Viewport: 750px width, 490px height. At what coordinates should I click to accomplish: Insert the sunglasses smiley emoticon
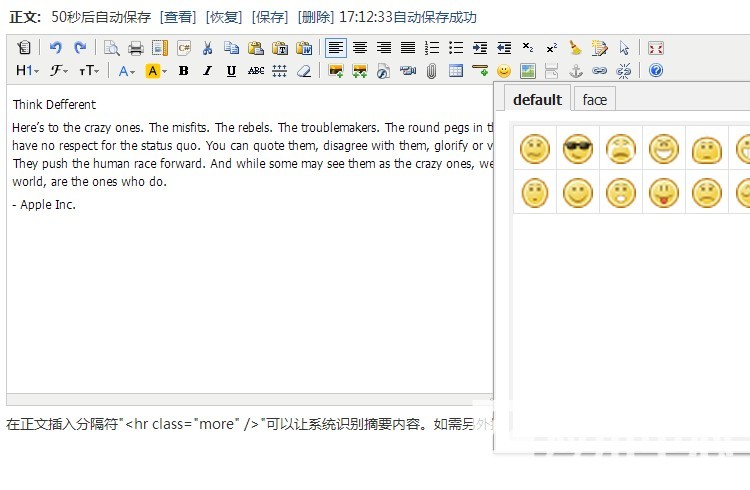pos(578,149)
